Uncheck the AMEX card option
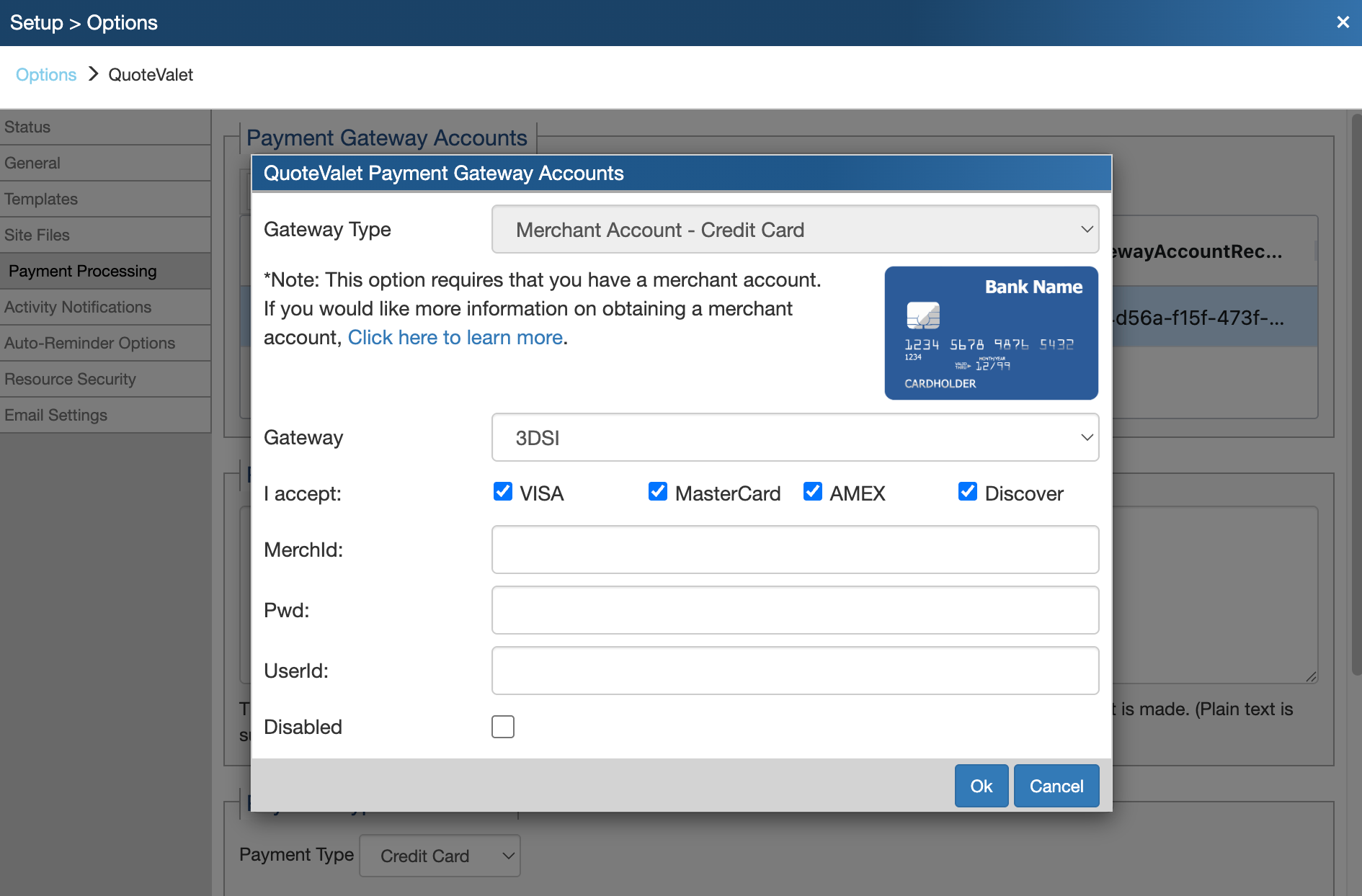 tap(813, 492)
